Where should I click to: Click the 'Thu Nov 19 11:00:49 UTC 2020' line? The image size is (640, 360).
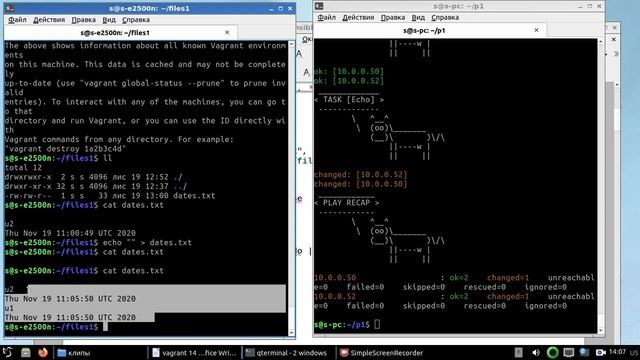(70, 233)
